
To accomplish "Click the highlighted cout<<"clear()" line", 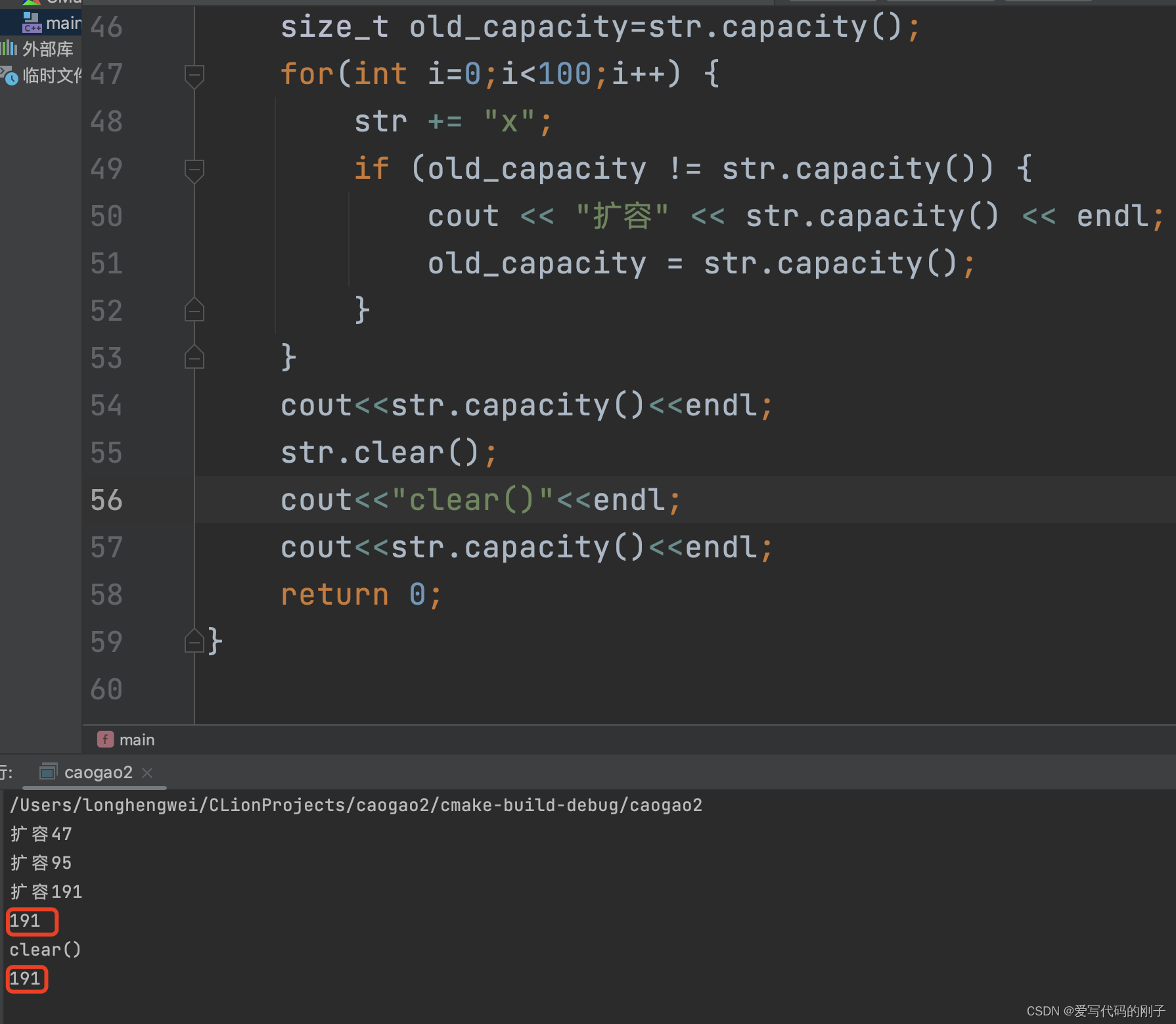I will coord(481,500).
